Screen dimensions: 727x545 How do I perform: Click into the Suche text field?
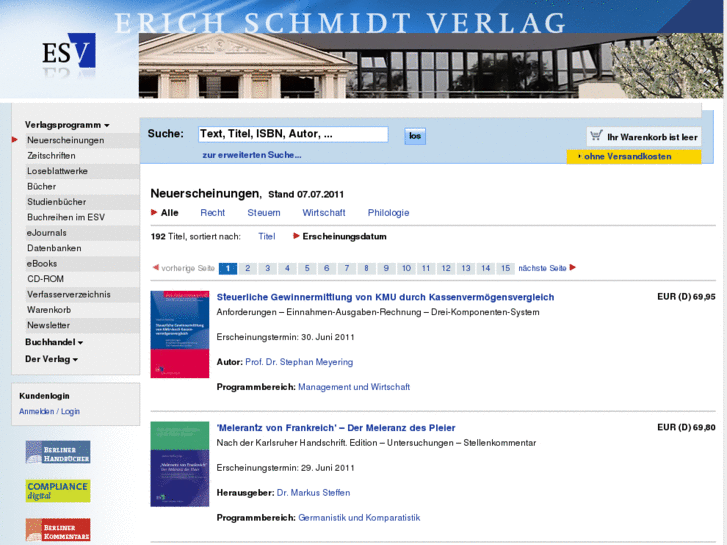coord(293,134)
